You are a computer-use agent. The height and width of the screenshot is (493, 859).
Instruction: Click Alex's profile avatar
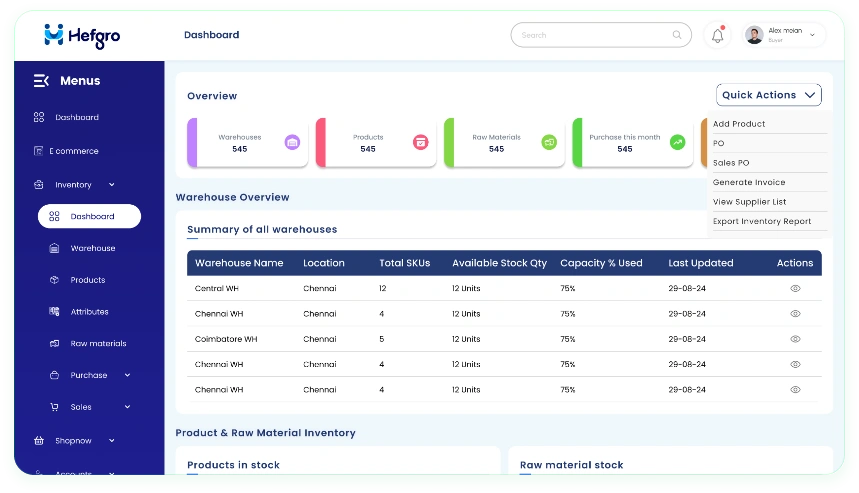pyautogui.click(x=754, y=35)
